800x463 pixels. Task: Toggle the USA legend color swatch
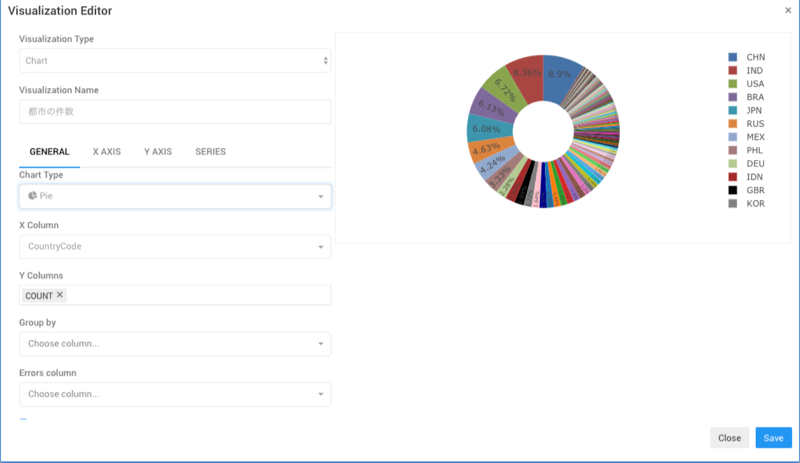tap(733, 84)
